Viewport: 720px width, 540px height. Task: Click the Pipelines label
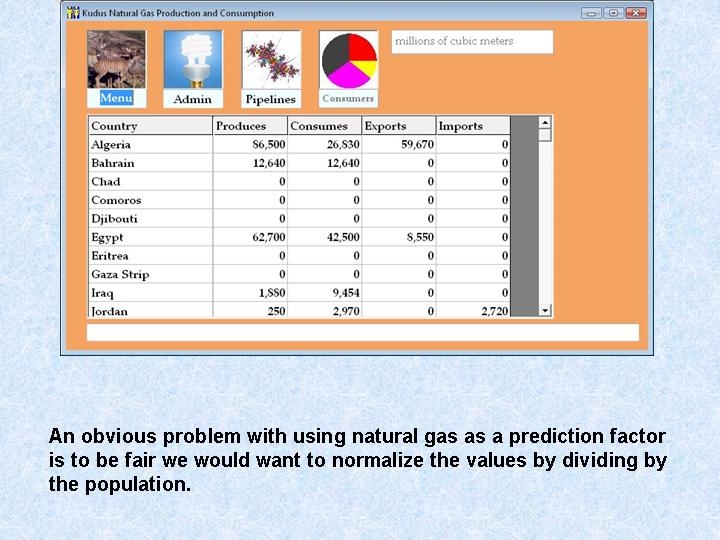271,99
